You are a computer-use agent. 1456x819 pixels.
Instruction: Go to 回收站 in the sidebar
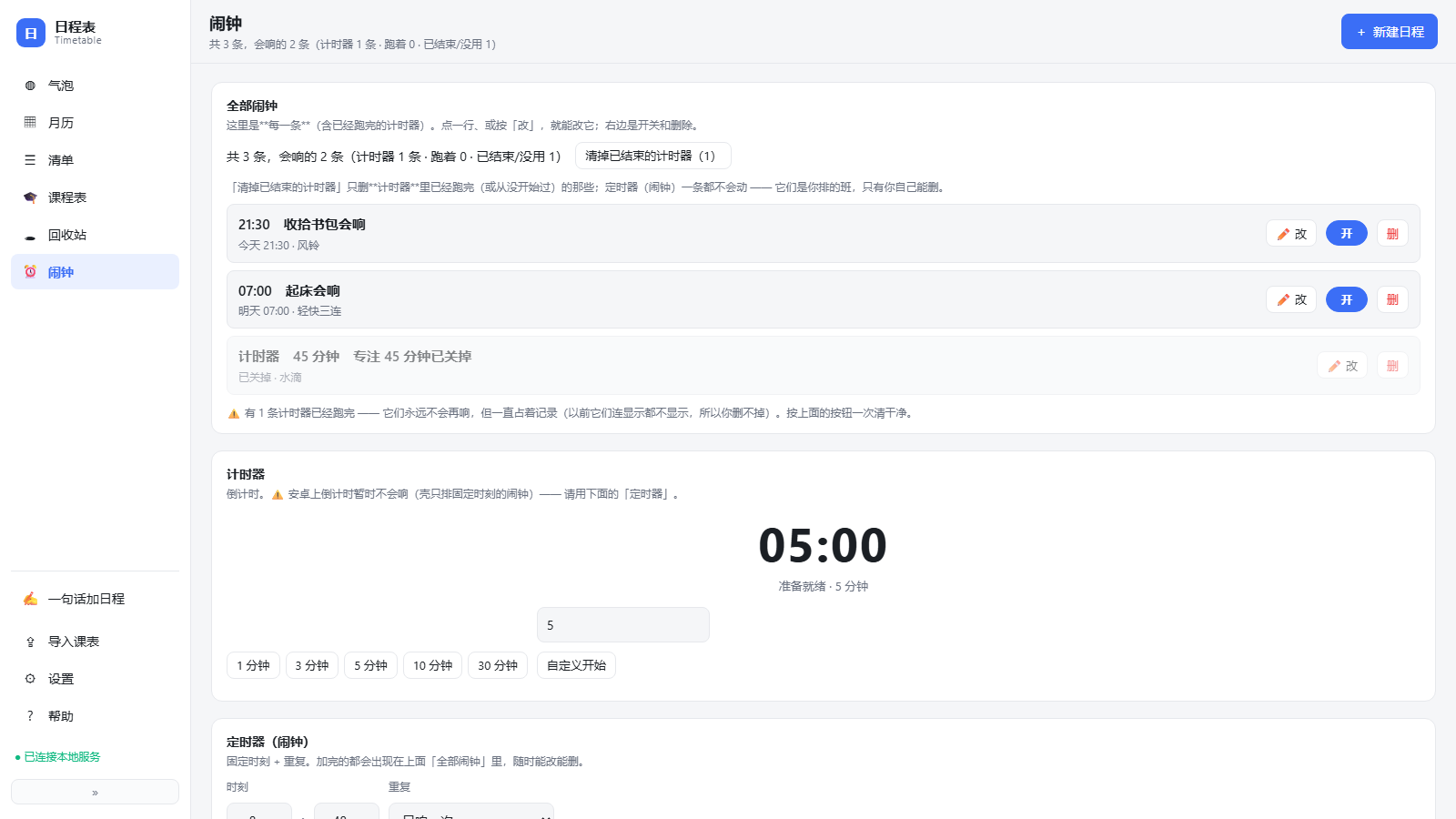pyautogui.click(x=95, y=235)
